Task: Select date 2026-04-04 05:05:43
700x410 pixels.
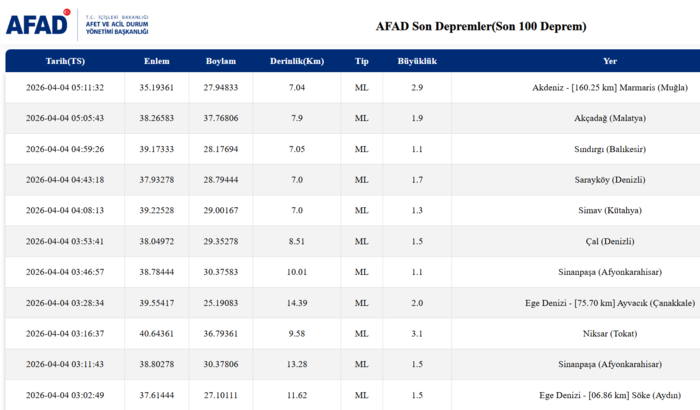Action: pyautogui.click(x=65, y=118)
